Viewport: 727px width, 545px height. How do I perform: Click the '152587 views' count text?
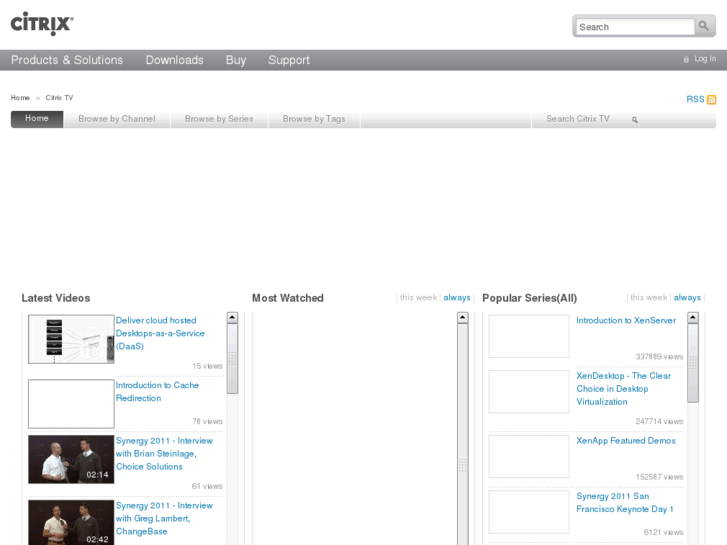(659, 477)
